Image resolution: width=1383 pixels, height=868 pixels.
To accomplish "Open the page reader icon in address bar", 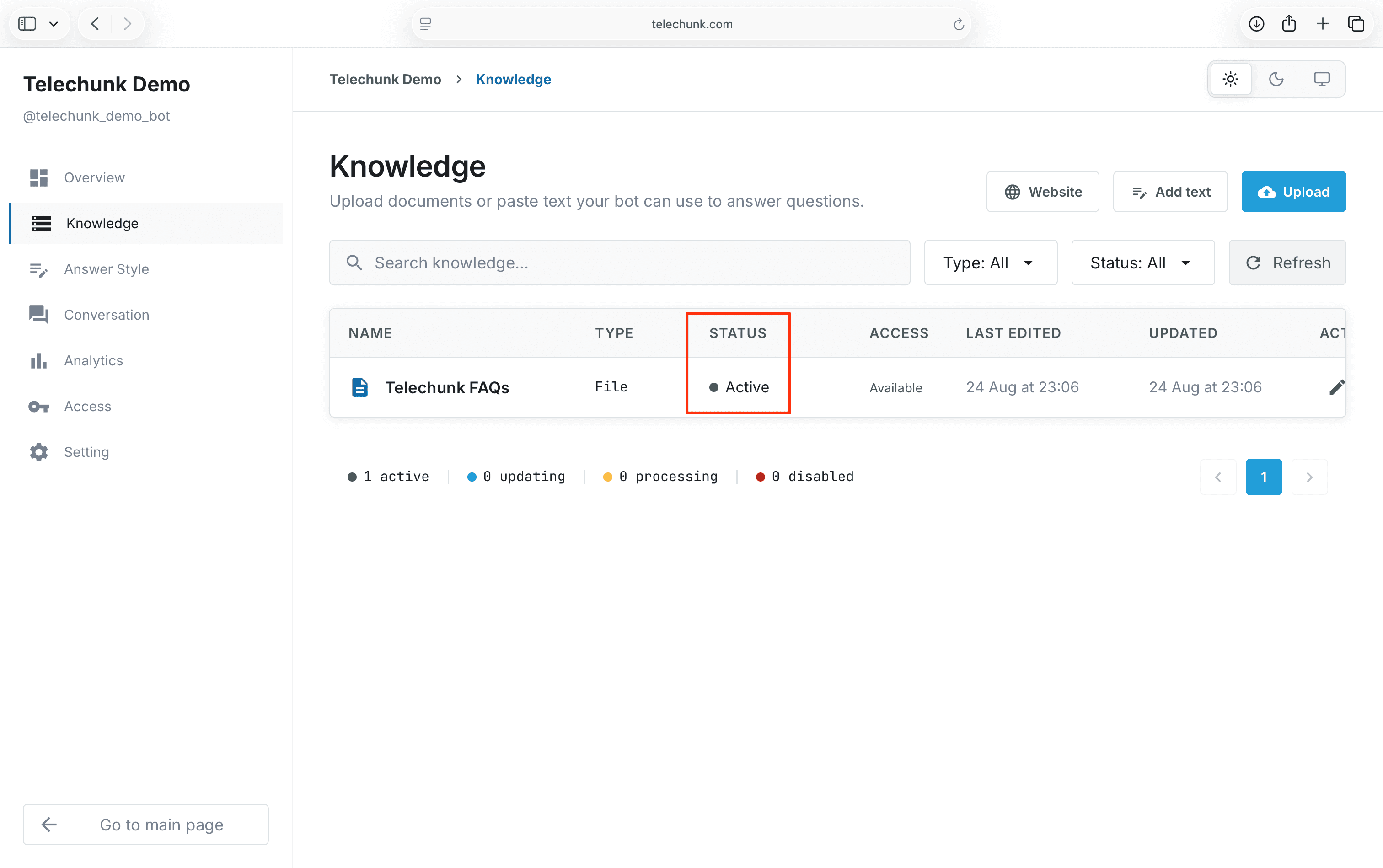I will (x=425, y=23).
